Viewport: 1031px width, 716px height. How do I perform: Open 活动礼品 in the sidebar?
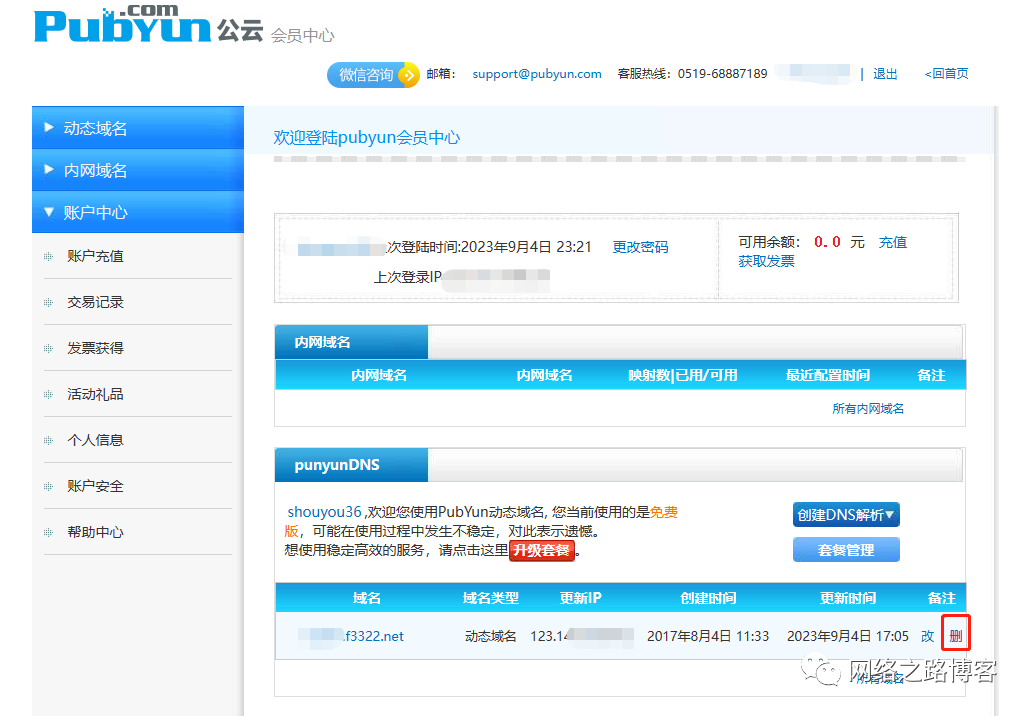coord(95,394)
